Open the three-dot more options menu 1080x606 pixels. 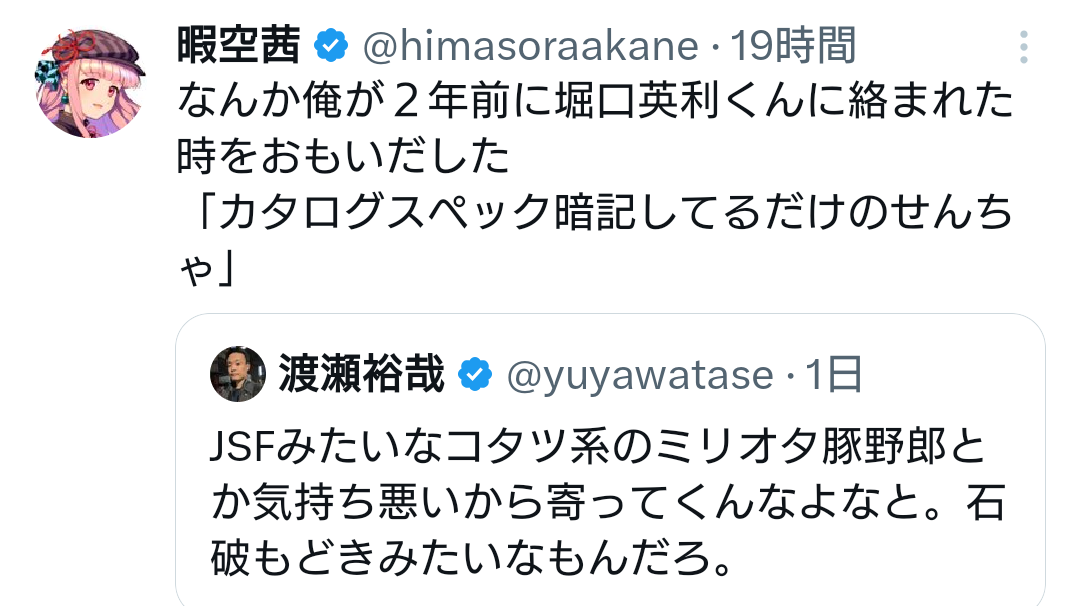tap(1023, 46)
